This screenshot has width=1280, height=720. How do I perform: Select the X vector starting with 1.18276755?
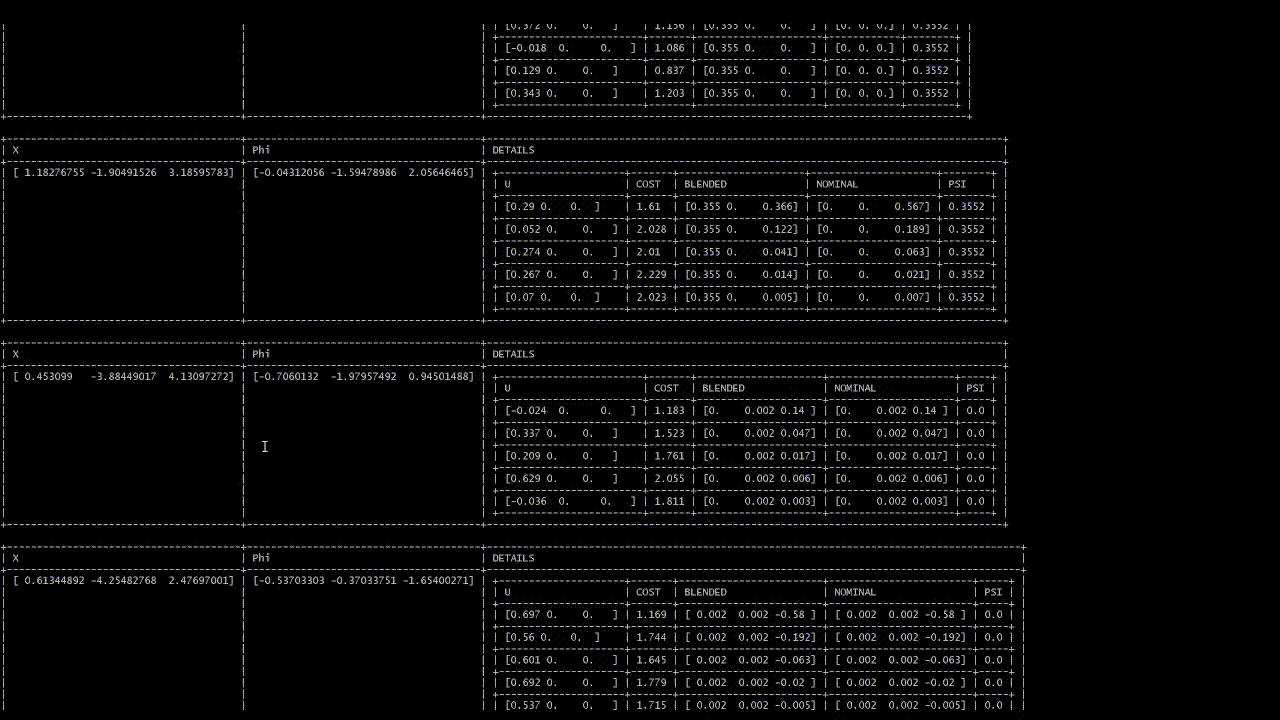point(123,172)
